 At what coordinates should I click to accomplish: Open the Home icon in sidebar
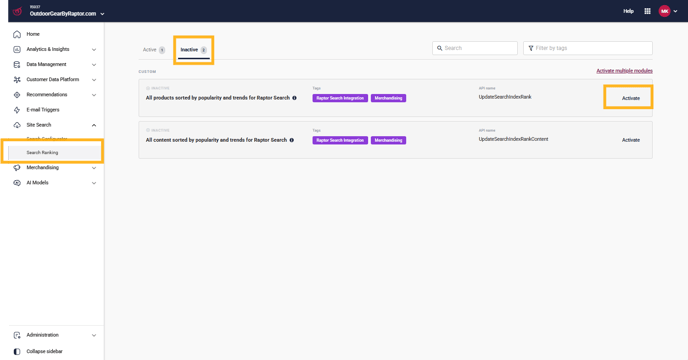tap(17, 34)
